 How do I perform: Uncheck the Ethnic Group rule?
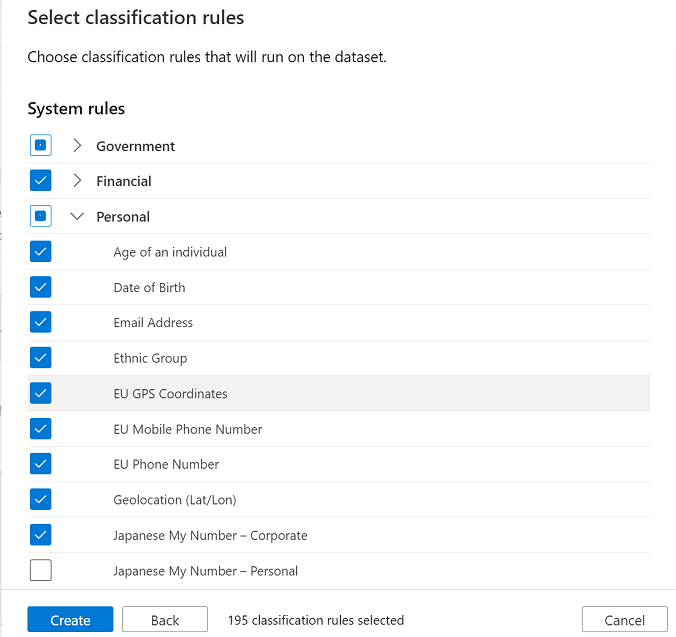click(41, 358)
